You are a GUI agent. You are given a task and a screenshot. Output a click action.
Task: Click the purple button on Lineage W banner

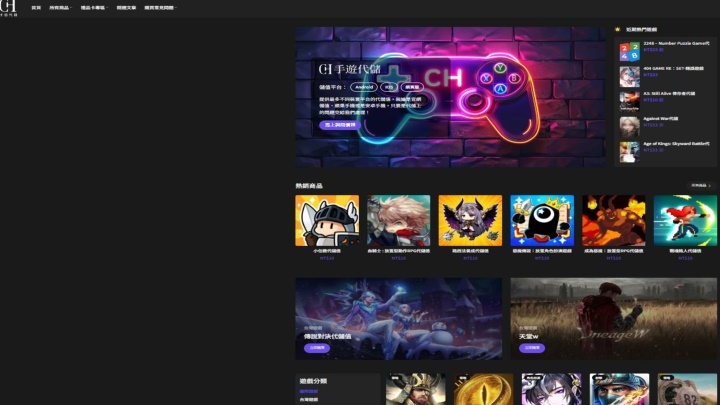click(532, 348)
